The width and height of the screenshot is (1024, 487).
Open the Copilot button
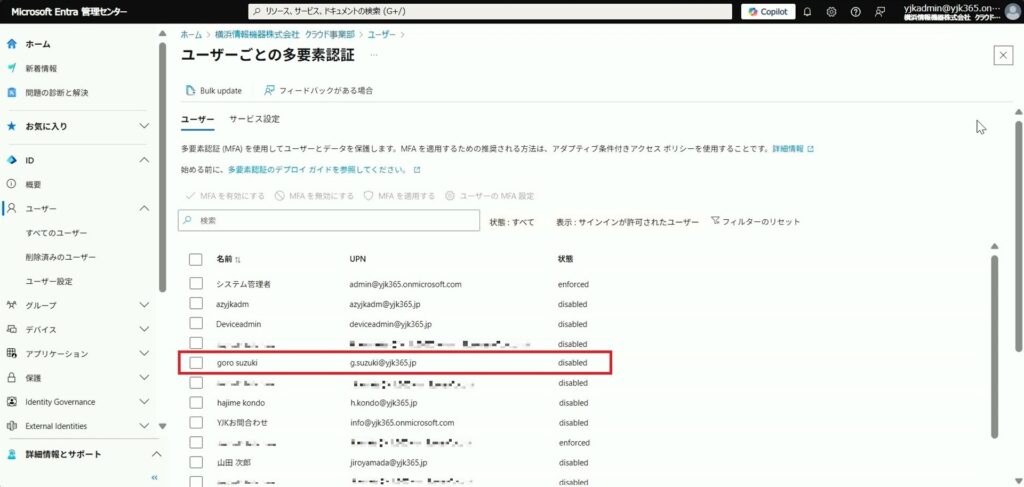coord(768,12)
